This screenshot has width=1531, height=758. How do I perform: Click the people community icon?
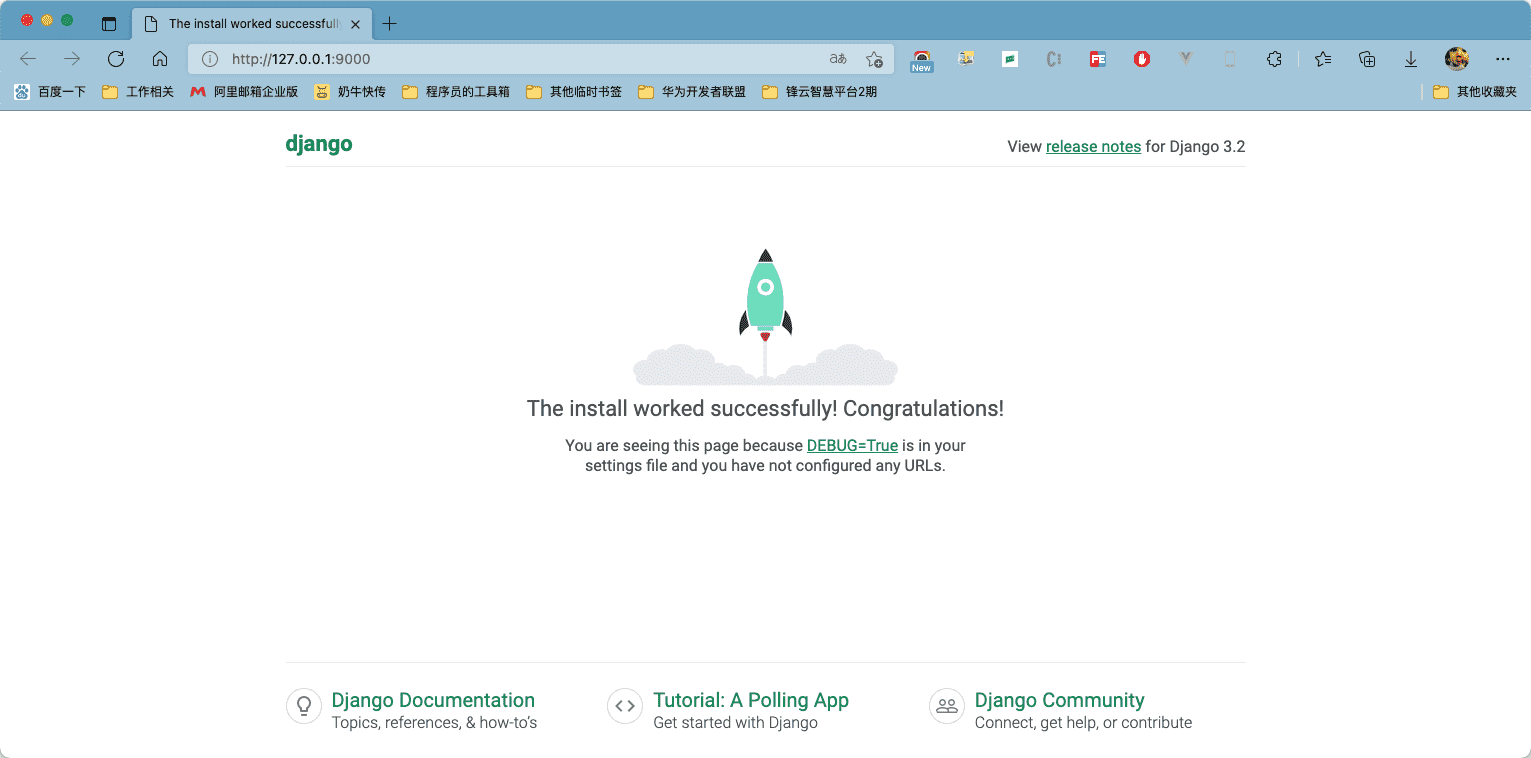(947, 706)
